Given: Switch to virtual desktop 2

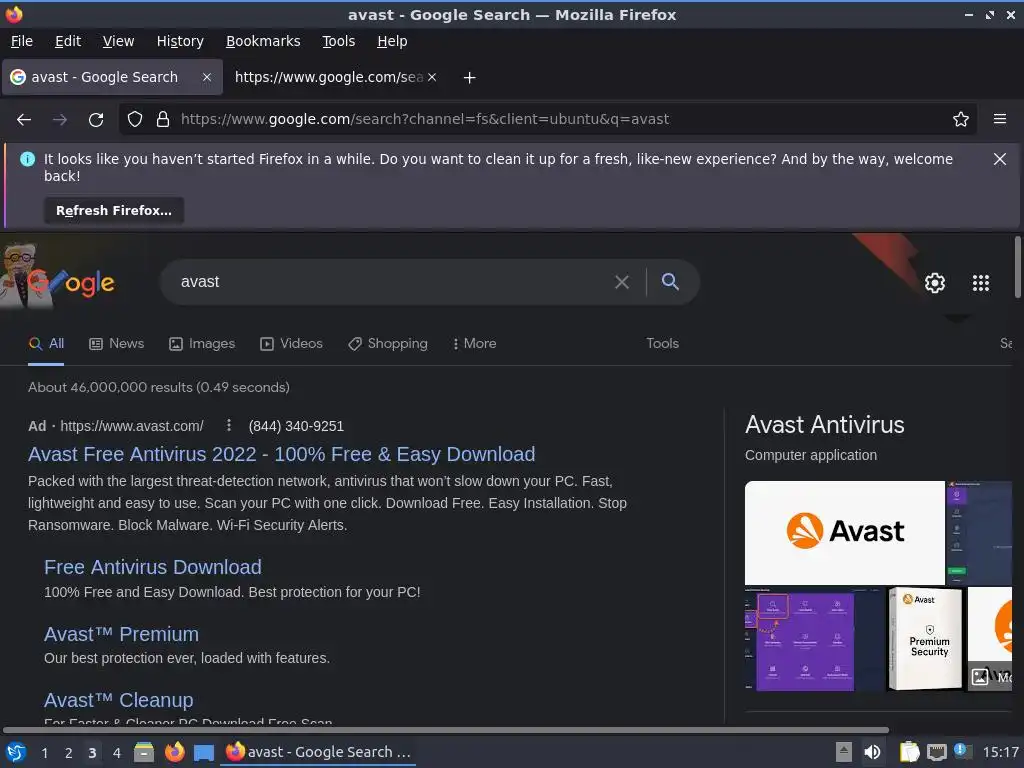Looking at the screenshot, I should pos(68,753).
